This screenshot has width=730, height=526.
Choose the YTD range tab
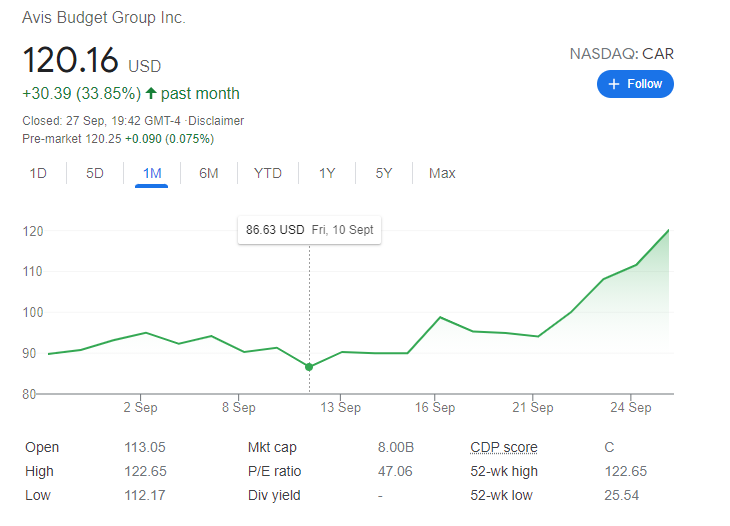268,173
